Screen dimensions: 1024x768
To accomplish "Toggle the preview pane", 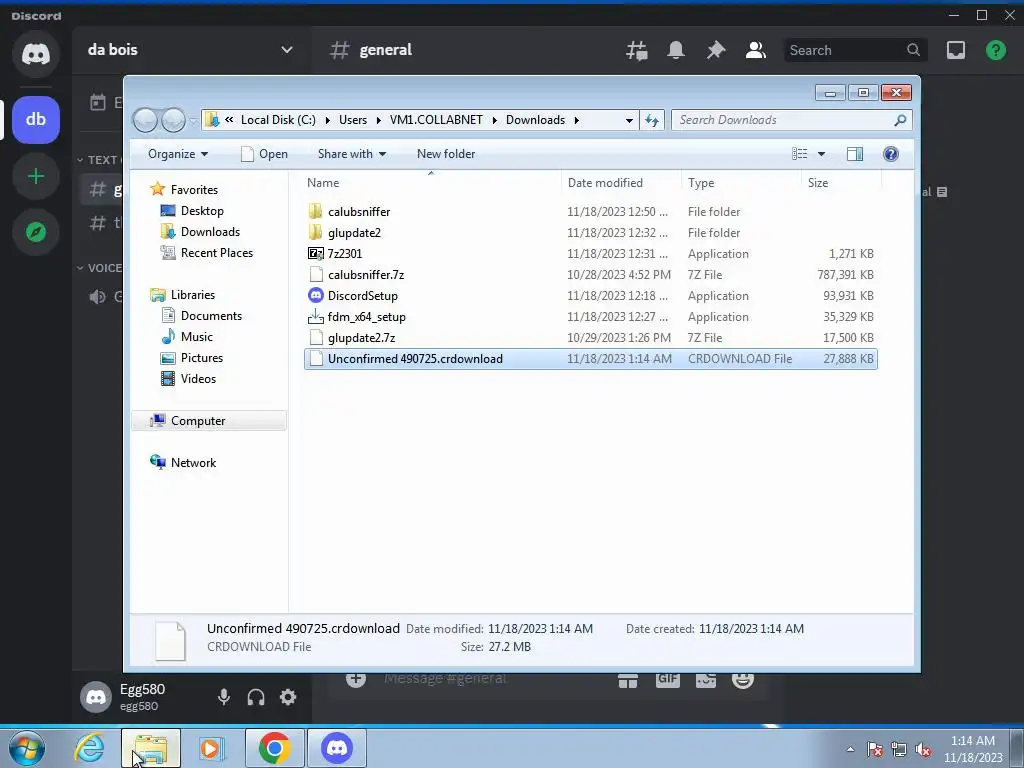I will [855, 154].
